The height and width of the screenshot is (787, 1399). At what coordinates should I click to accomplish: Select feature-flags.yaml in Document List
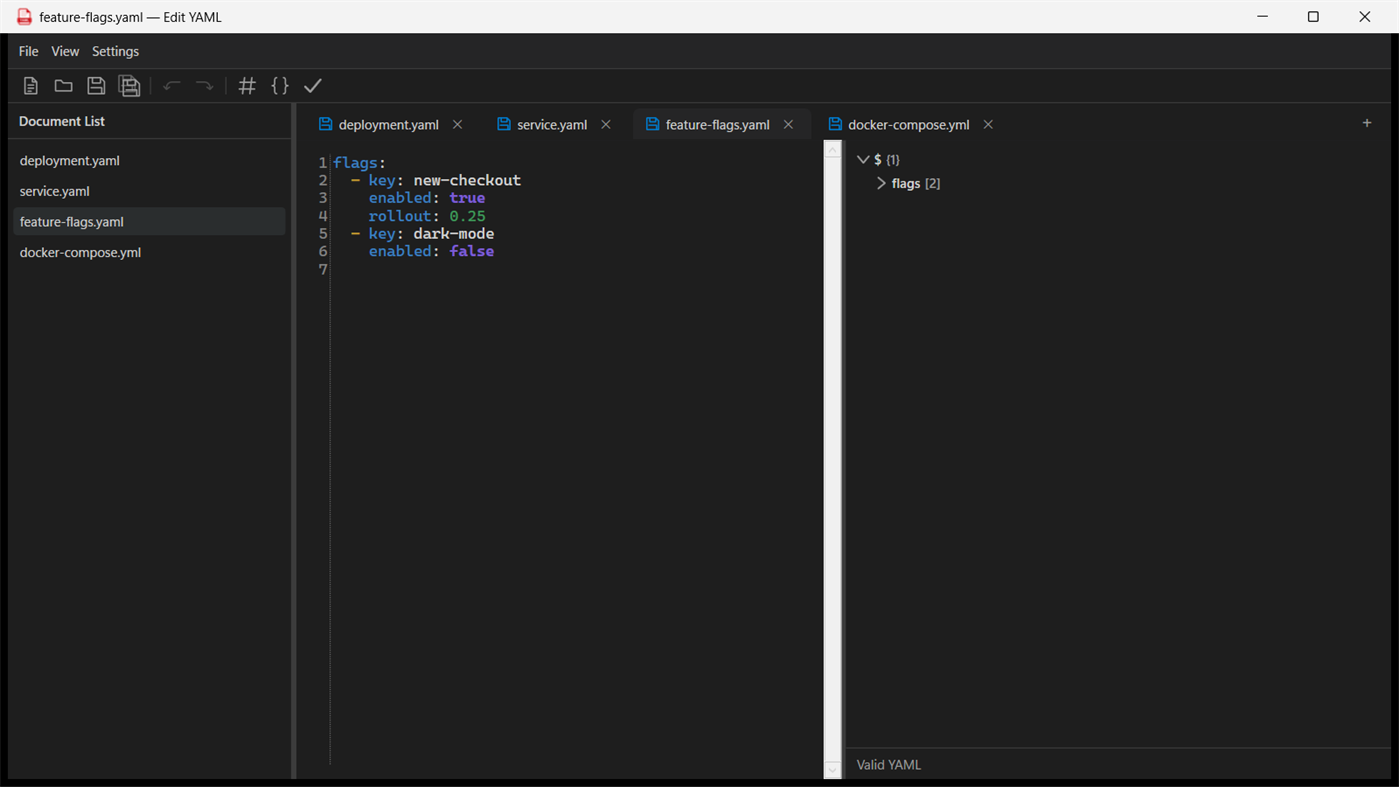click(x=149, y=222)
